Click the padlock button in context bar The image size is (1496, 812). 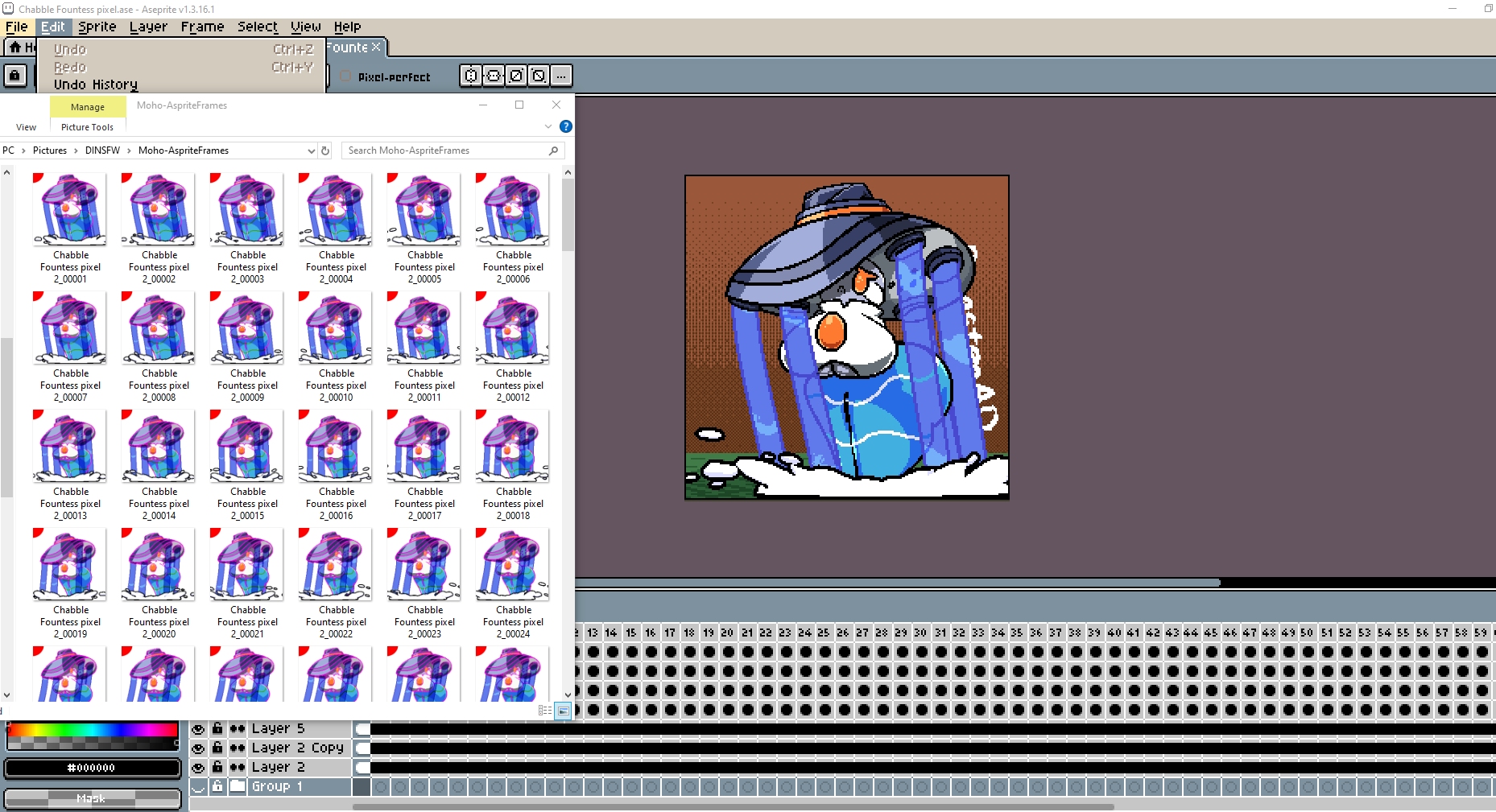pyautogui.click(x=15, y=76)
